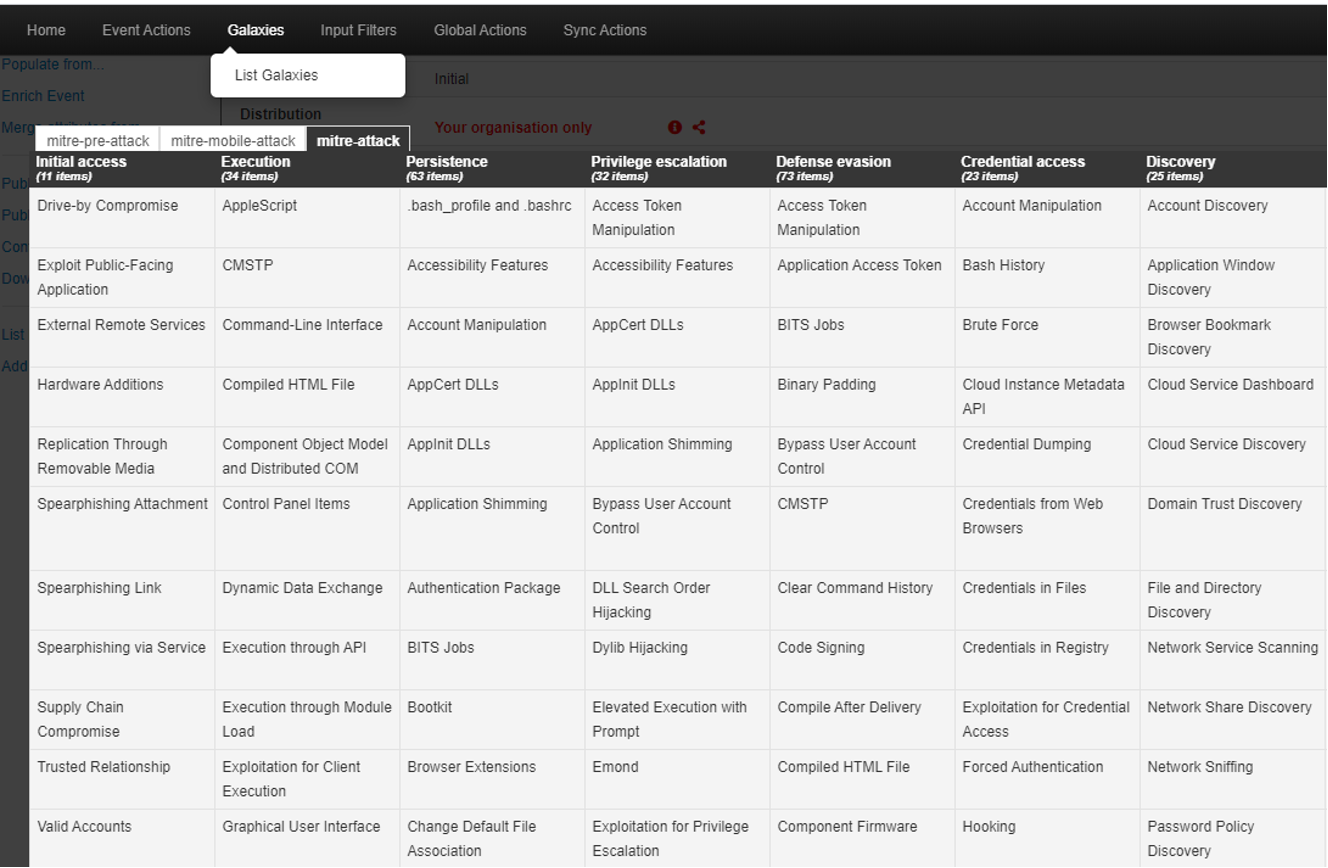The width and height of the screenshot is (1328, 868).
Task: Select the Execution through API cell
Action: pos(307,660)
